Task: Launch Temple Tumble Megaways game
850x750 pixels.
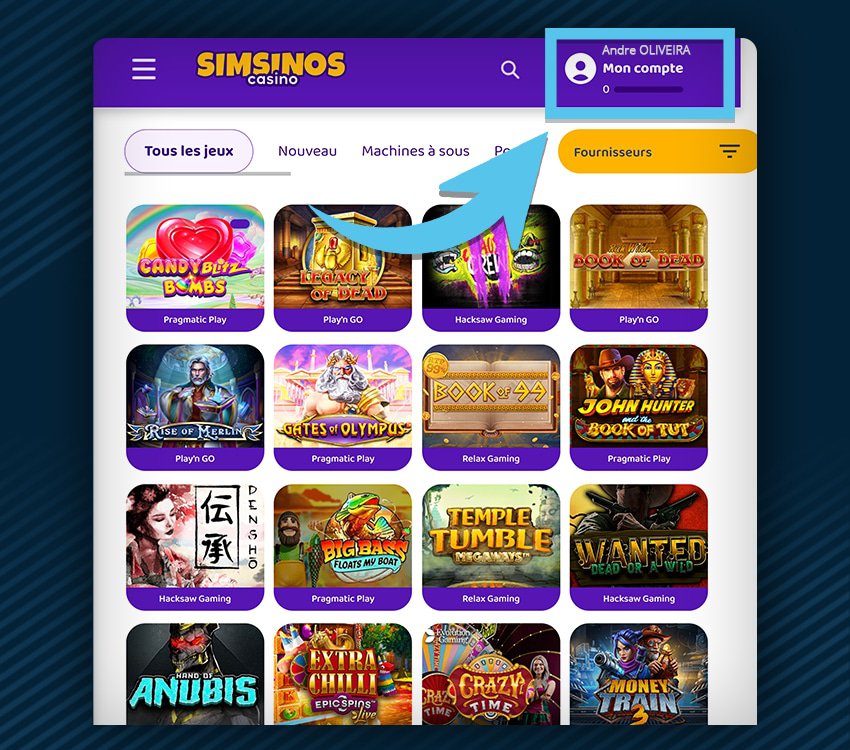Action: pyautogui.click(x=491, y=547)
